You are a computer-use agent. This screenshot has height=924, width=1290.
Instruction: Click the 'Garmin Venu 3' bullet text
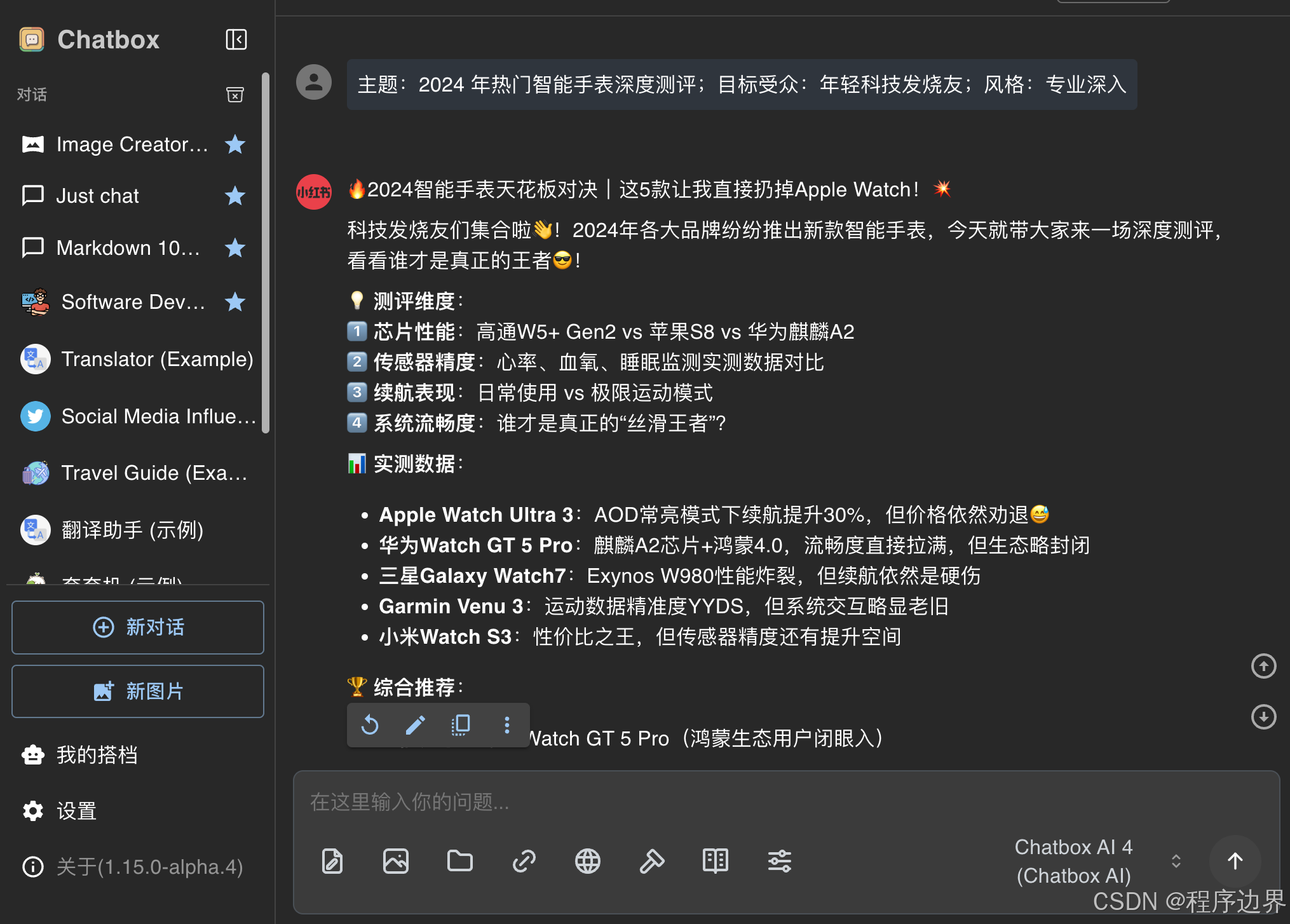coord(451,606)
